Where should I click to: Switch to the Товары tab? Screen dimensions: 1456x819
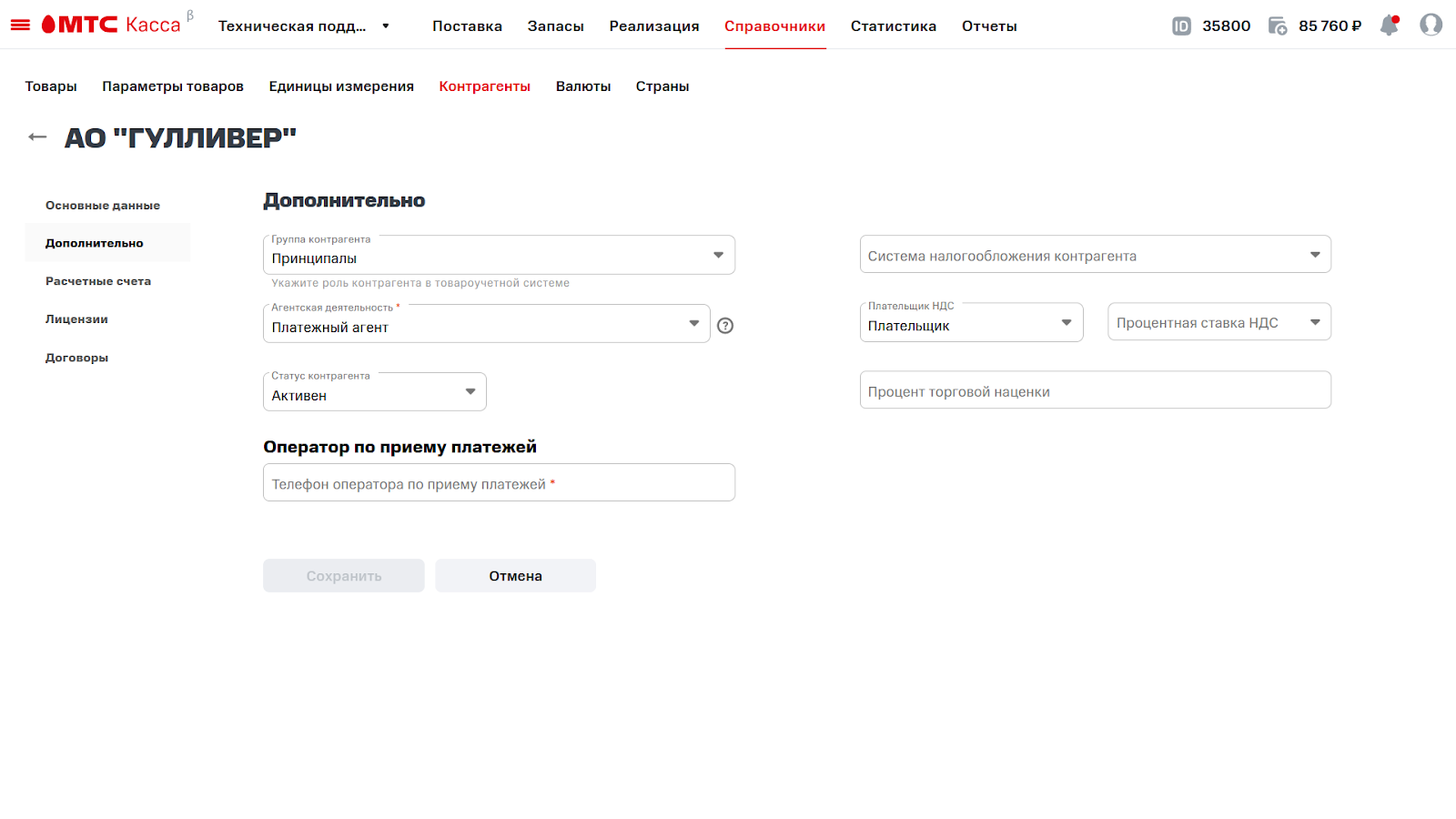pos(51,86)
